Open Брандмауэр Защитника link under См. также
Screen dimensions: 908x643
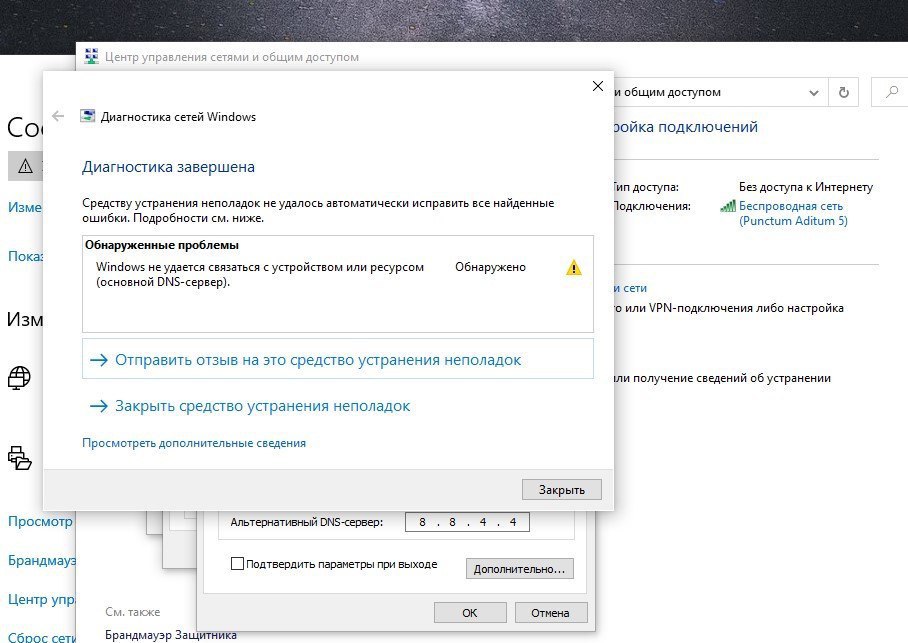pyautogui.click(x=171, y=635)
